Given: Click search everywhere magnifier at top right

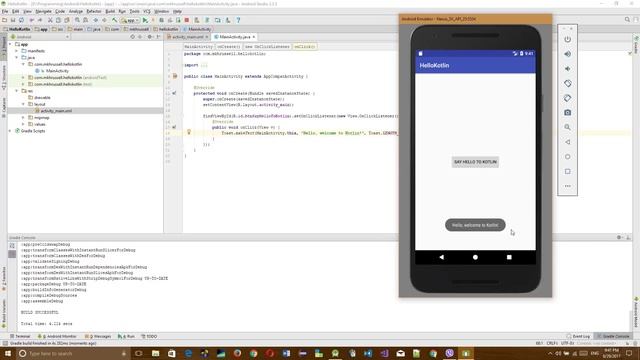Looking at the screenshot, I should tap(627, 20).
